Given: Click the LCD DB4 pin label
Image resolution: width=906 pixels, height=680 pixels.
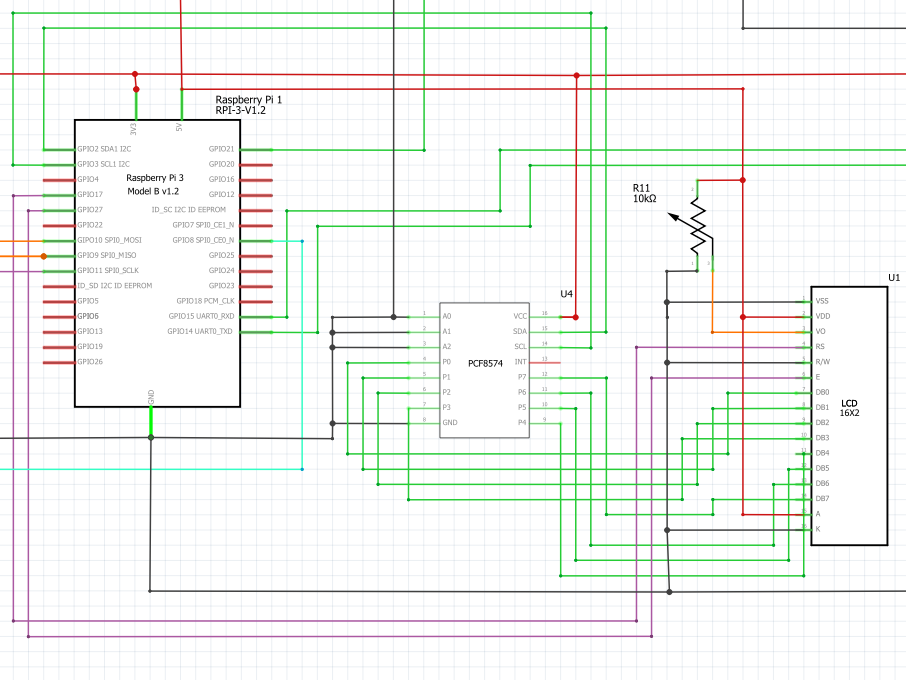Looking at the screenshot, I should [822, 453].
